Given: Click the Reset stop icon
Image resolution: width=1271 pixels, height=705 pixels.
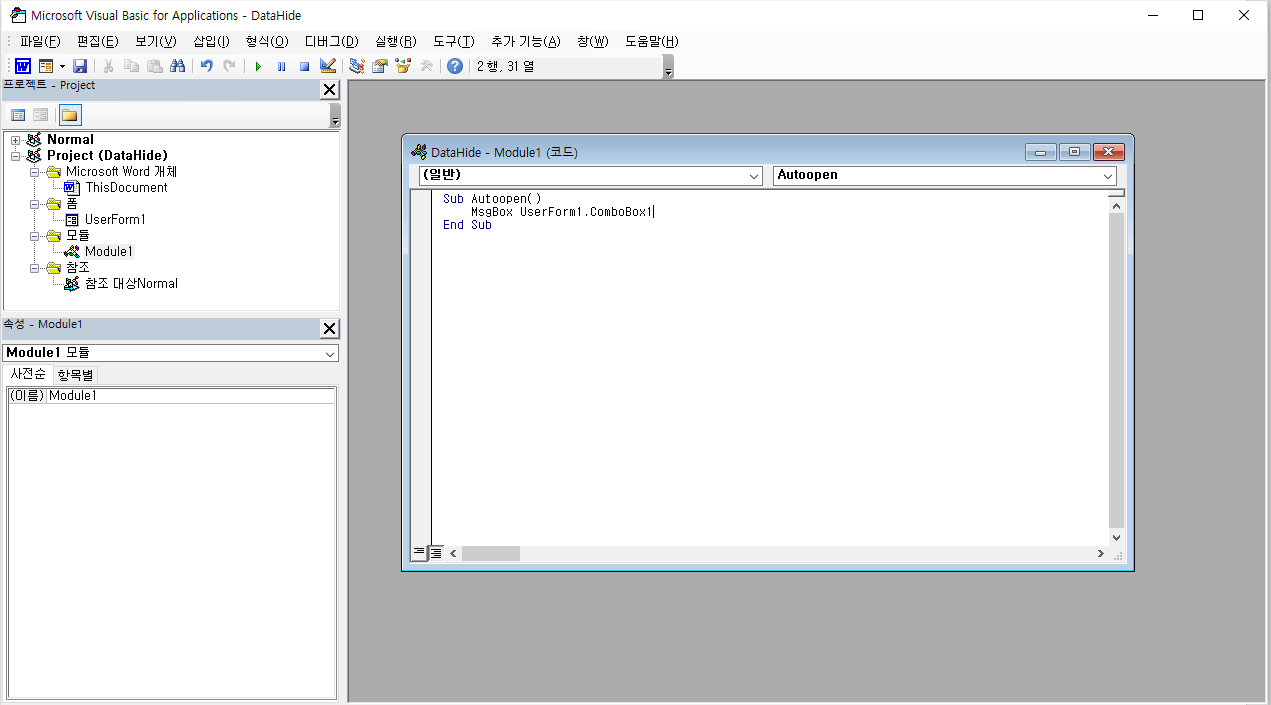Looking at the screenshot, I should click(304, 66).
